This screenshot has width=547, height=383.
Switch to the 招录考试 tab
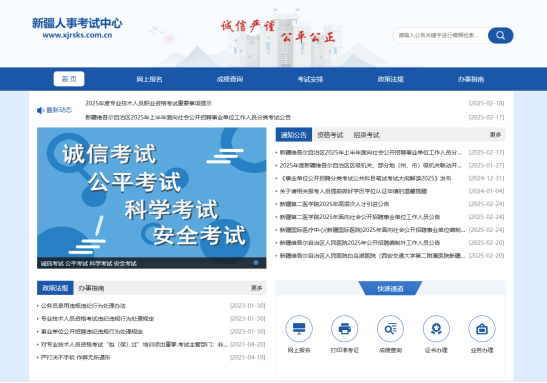(366, 135)
